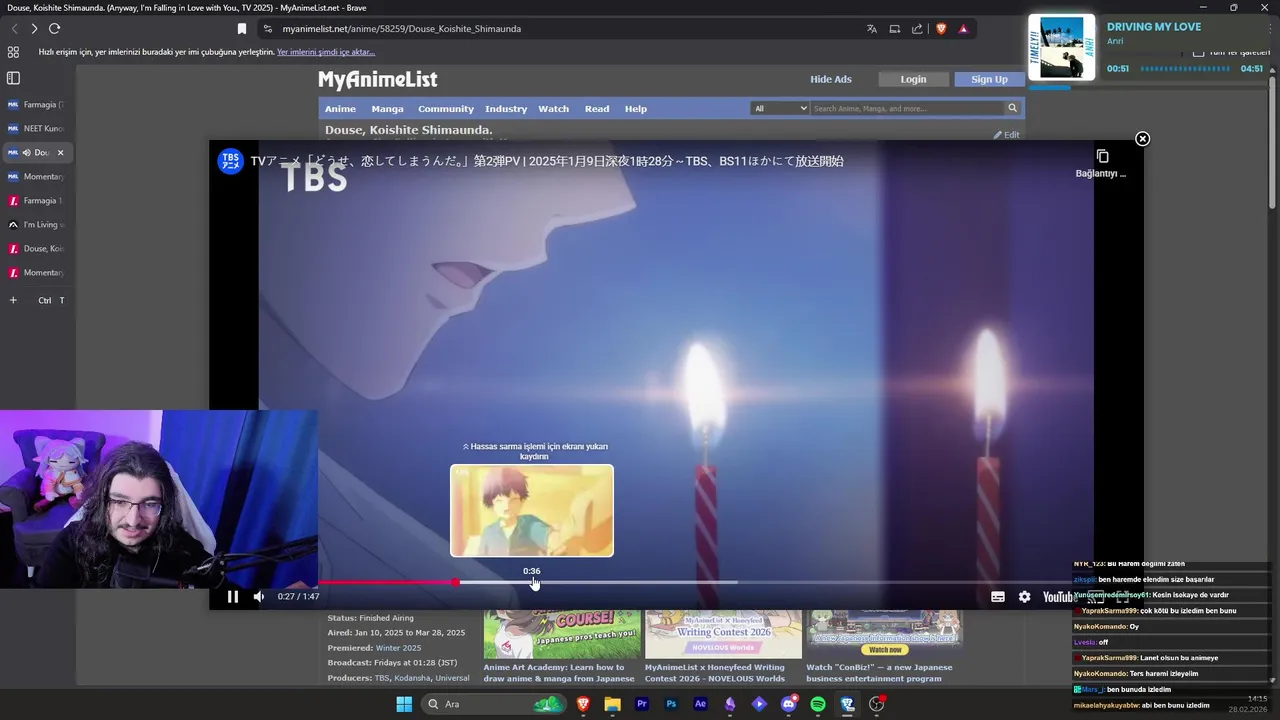Expand the All search category dropdown
Screen dimensions: 1280x720
coord(779,108)
